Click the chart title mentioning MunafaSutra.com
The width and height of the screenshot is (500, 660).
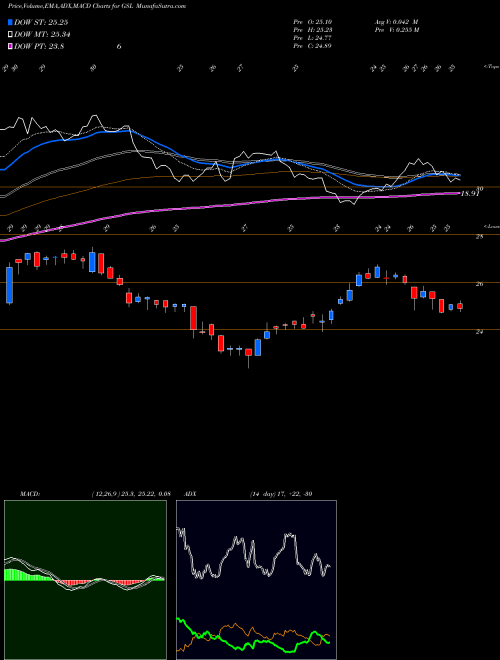(x=97, y=6)
